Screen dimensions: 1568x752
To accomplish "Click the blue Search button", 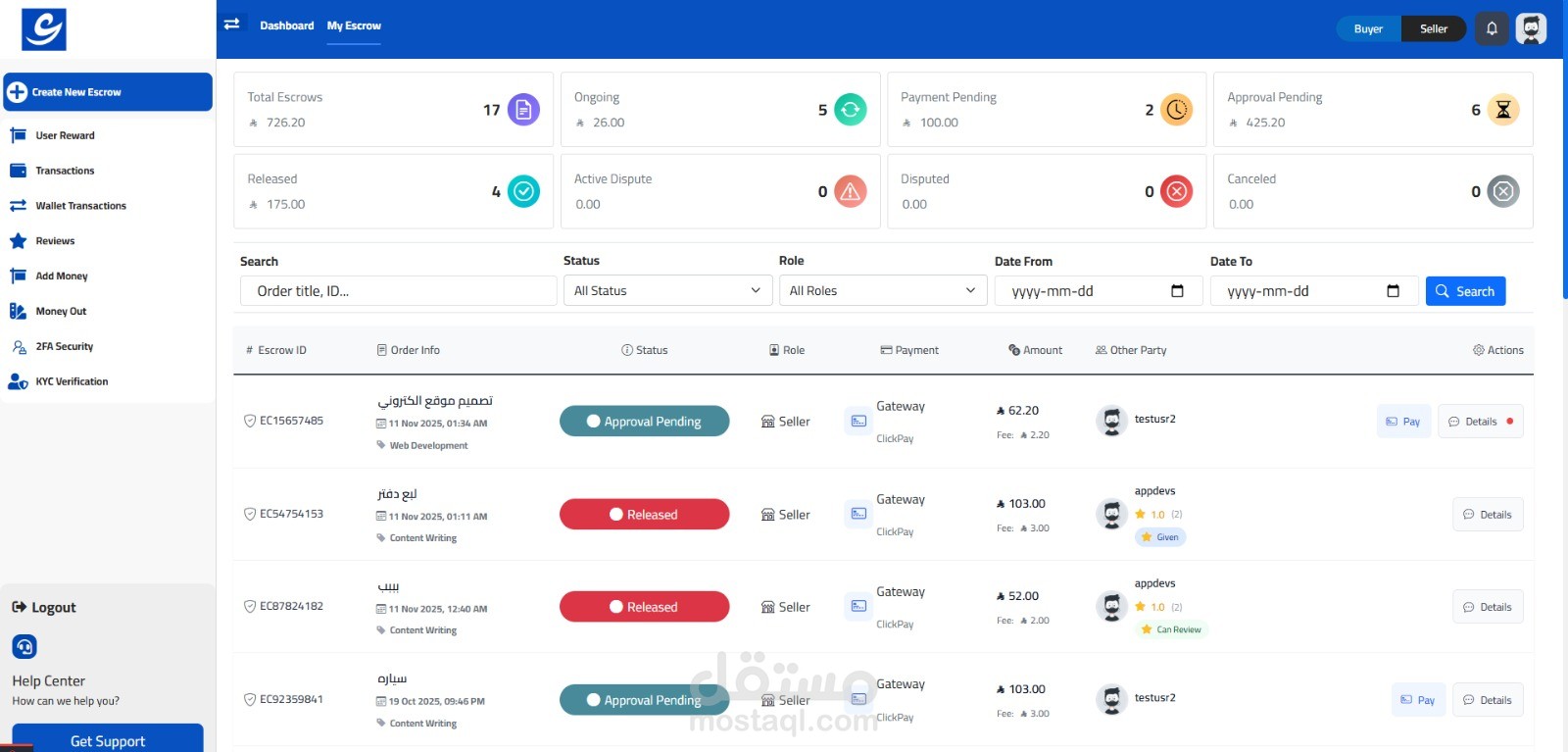I will tap(1465, 291).
